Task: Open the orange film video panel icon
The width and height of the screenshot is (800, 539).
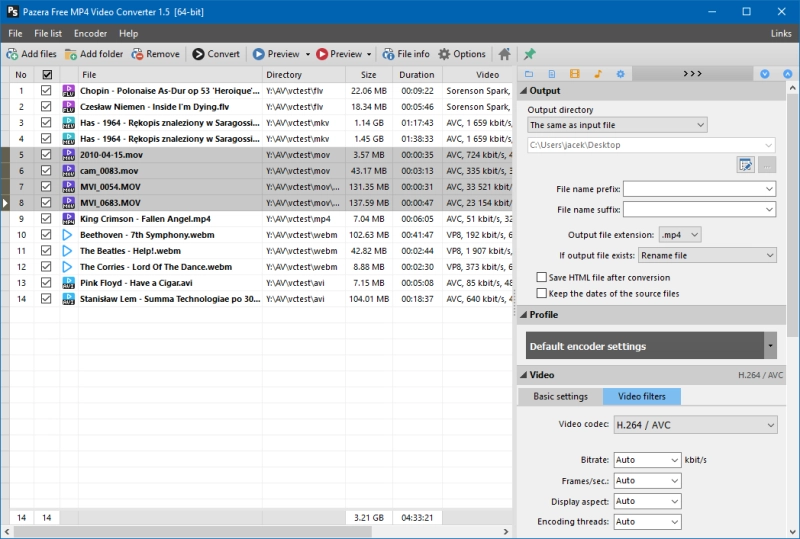Action: (574, 74)
